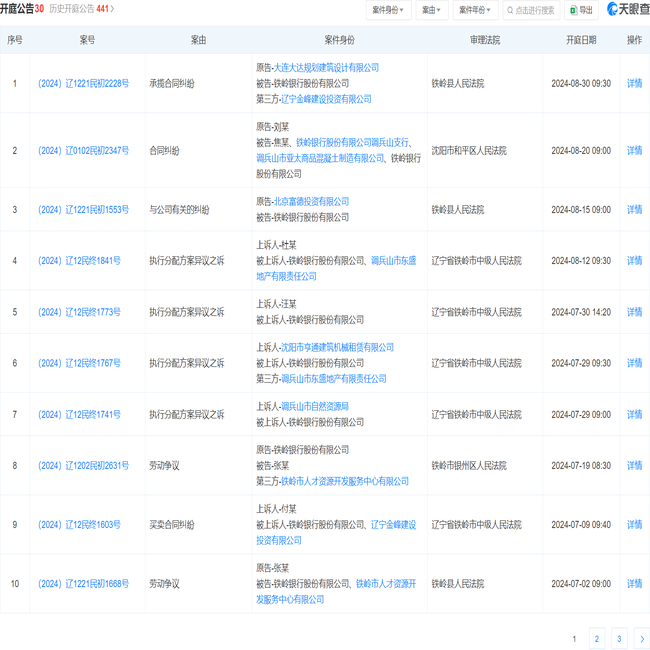Viewport: 650px width, 650px height.
Task: Click 详情 for row 4
Action: click(634, 261)
